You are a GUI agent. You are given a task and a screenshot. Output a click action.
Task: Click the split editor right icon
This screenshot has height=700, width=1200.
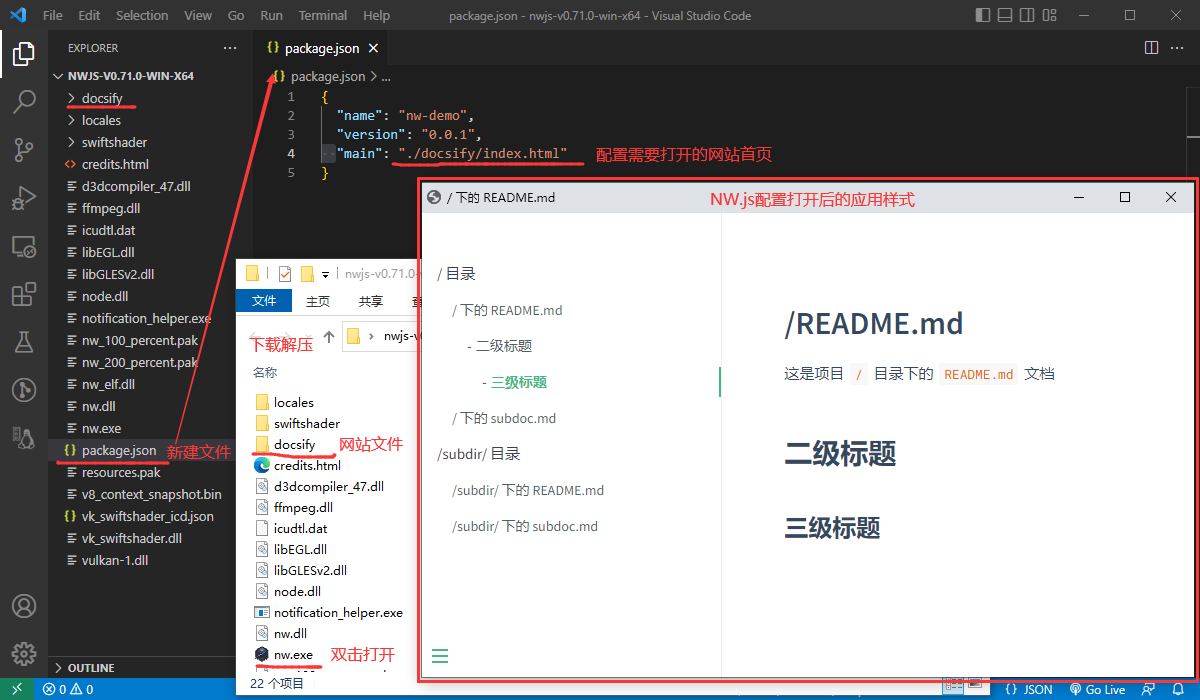1151,48
